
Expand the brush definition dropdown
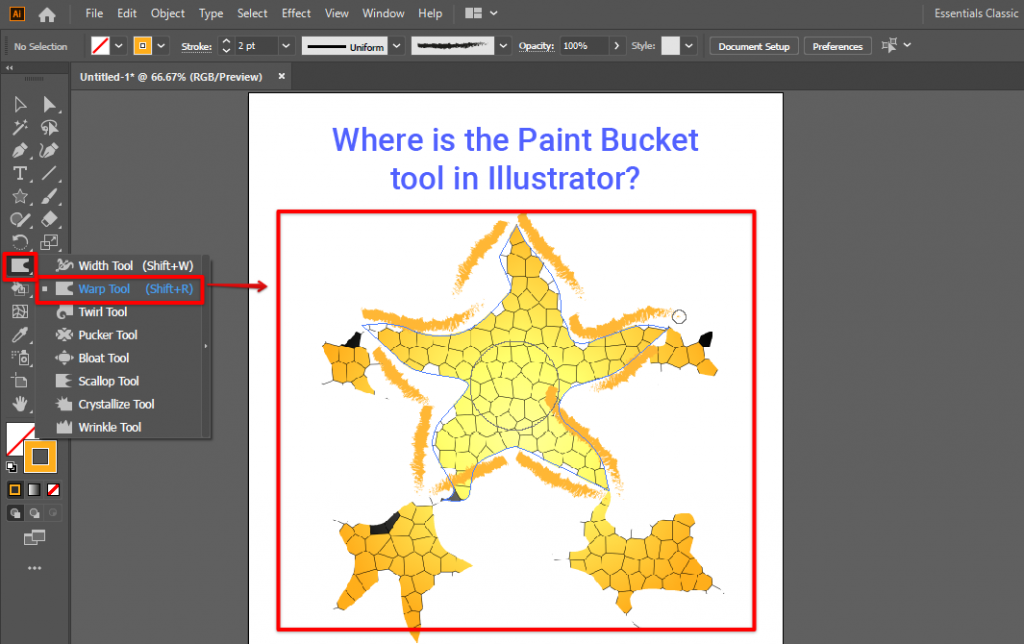pos(505,46)
